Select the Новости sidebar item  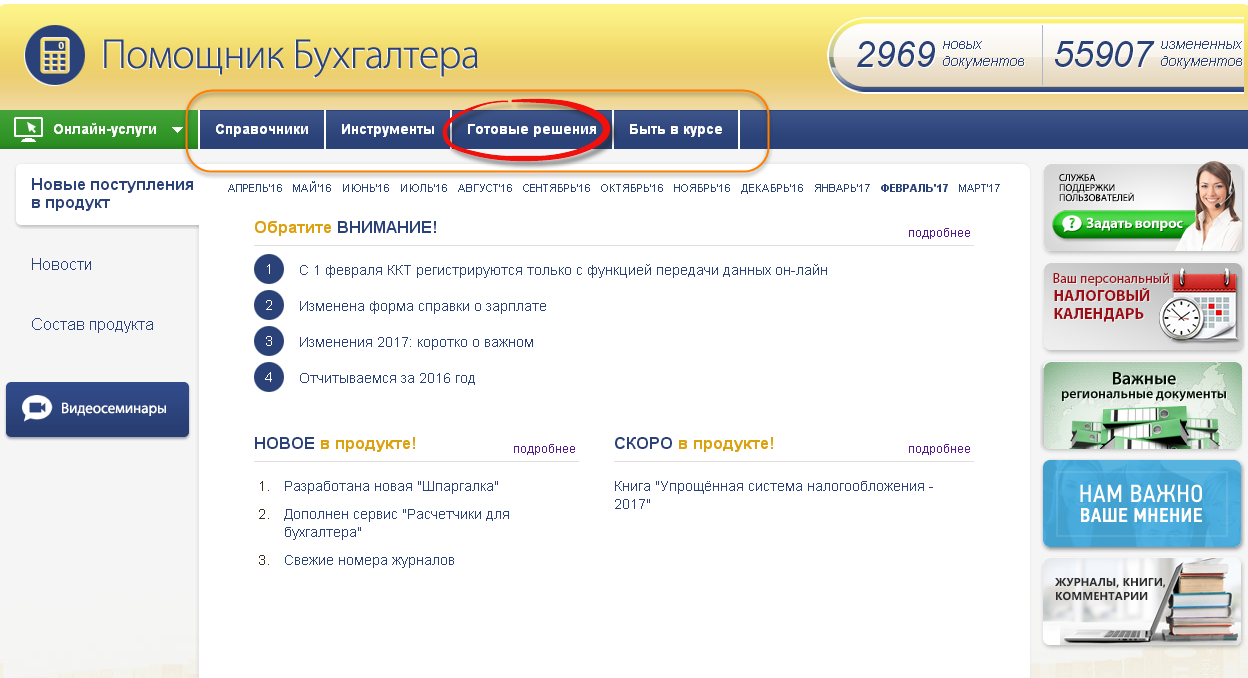61,265
